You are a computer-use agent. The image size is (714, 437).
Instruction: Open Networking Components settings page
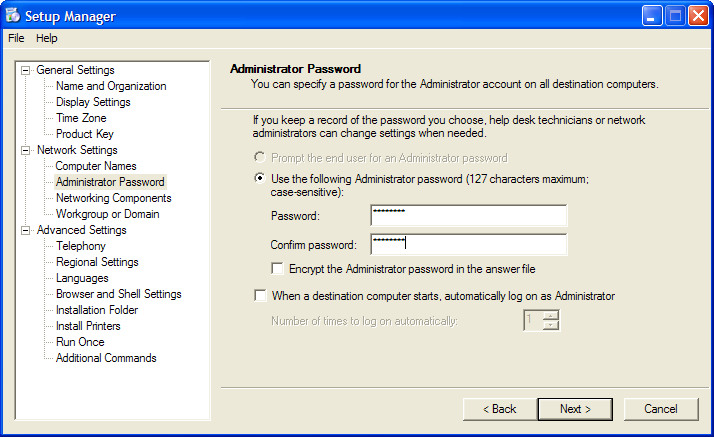[113, 198]
